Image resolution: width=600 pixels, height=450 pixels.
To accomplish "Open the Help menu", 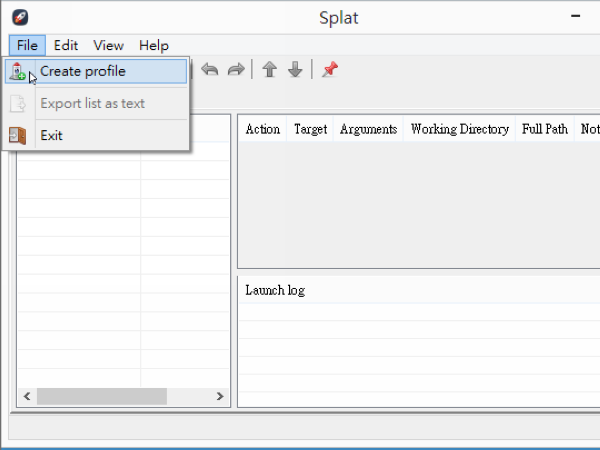I will click(154, 45).
